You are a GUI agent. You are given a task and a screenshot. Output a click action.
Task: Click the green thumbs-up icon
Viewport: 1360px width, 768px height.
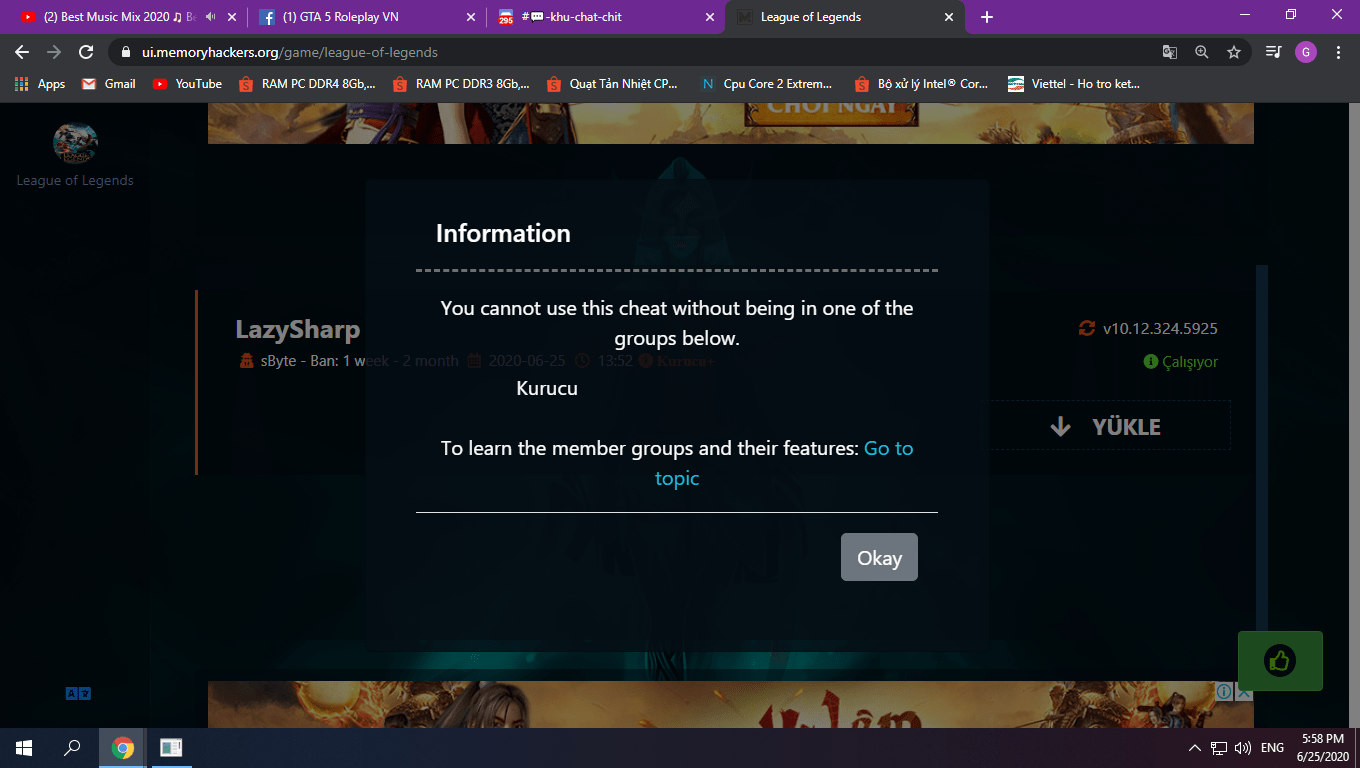click(1280, 660)
